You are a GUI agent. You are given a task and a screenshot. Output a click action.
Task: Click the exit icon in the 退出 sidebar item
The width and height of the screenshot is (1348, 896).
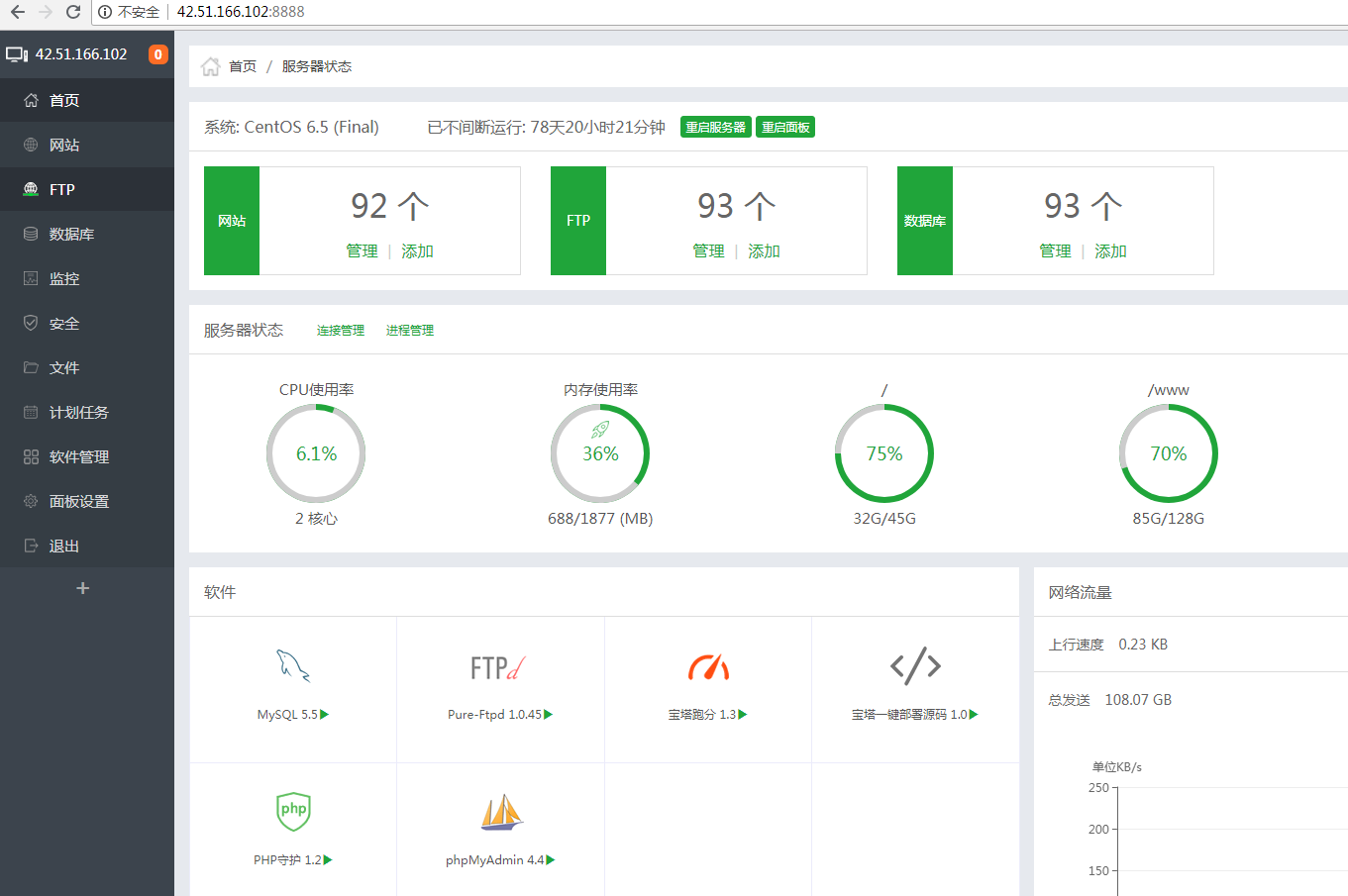click(31, 546)
